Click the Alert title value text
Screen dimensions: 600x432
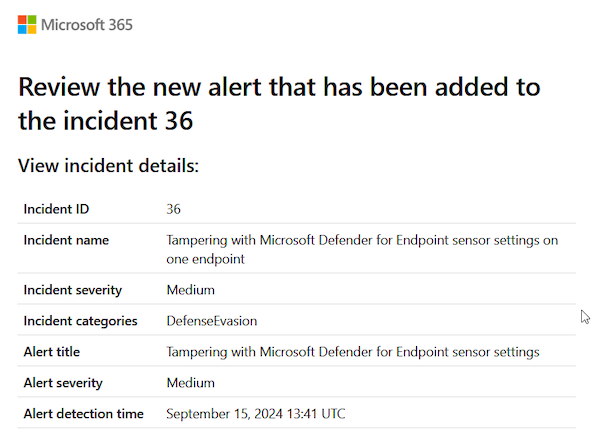tap(353, 352)
